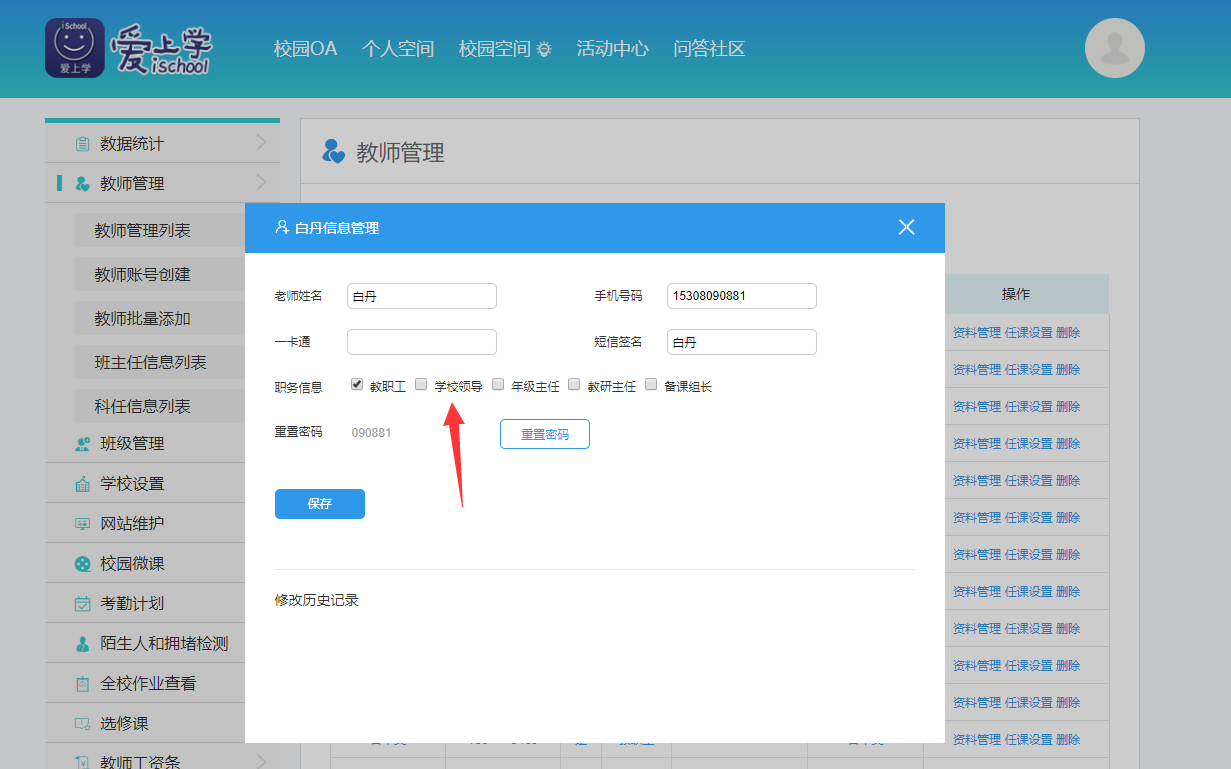Click the iSchool smiley logo icon
Viewport: 1231px width, 769px height.
coord(75,48)
